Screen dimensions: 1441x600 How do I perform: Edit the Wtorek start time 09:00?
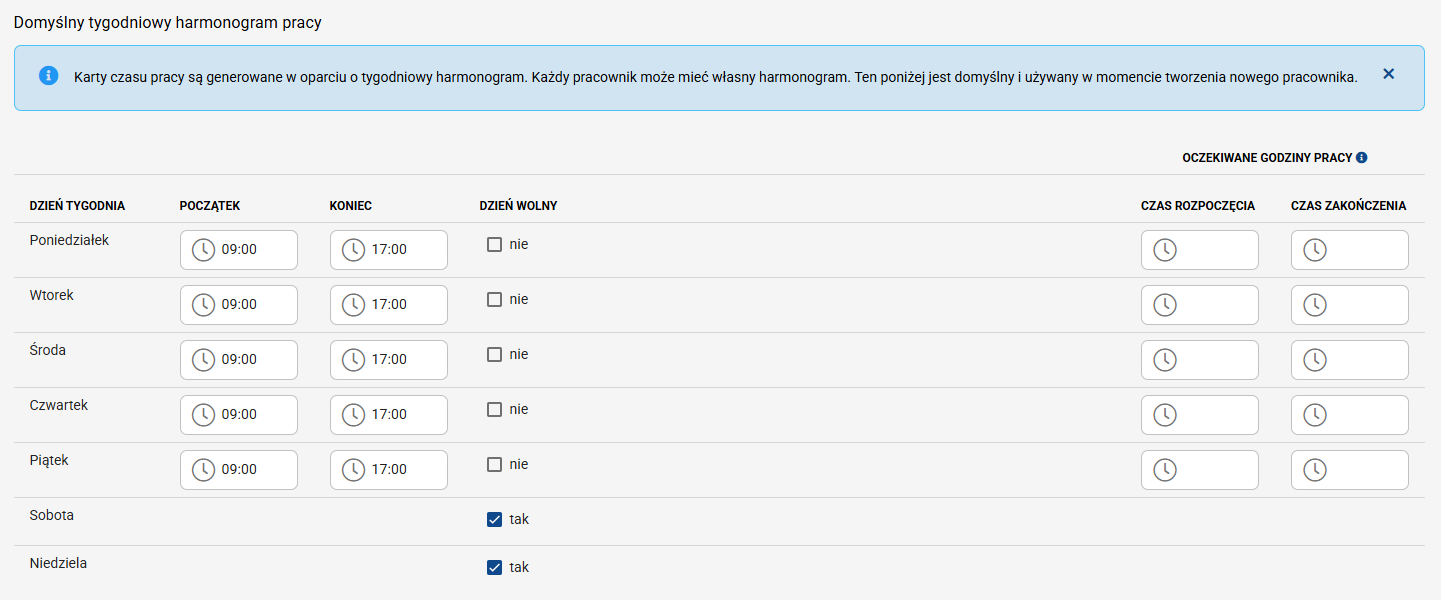coord(250,304)
